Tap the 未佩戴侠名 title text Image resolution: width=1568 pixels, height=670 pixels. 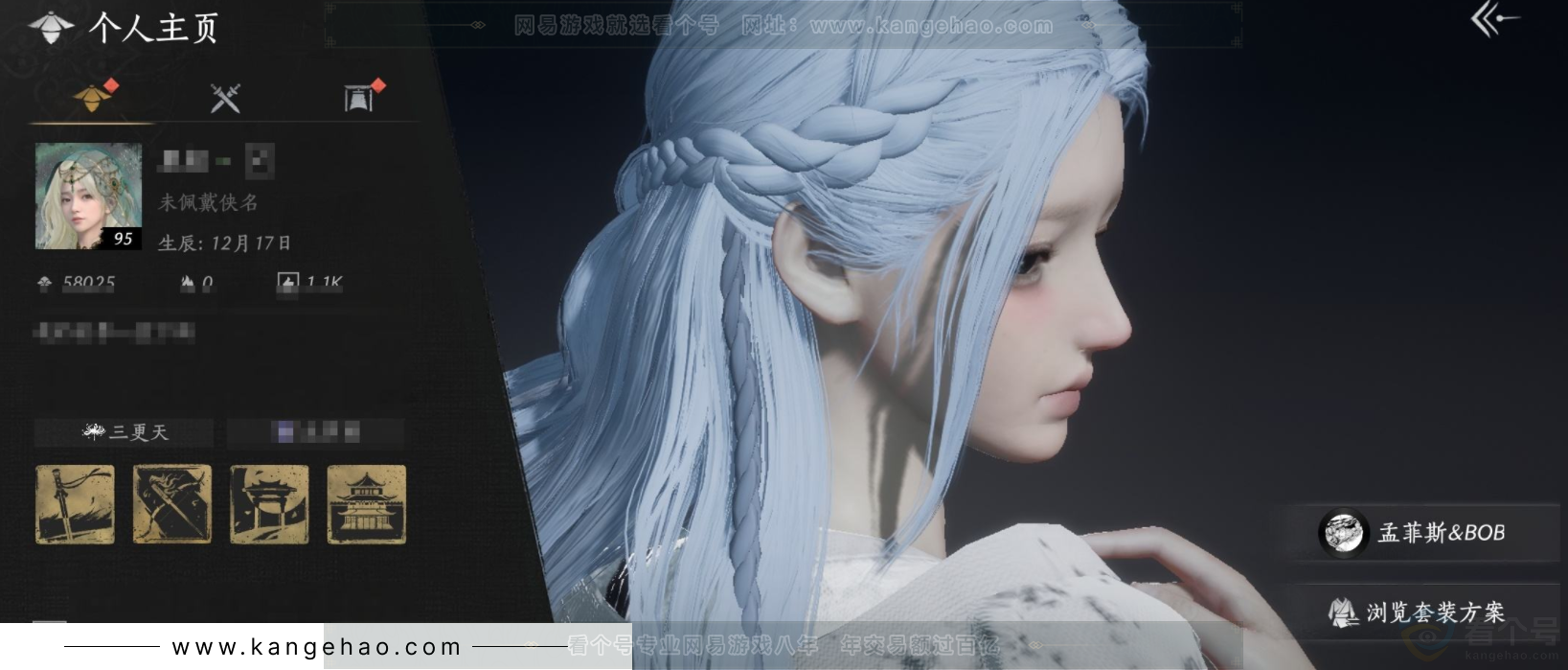(x=208, y=202)
